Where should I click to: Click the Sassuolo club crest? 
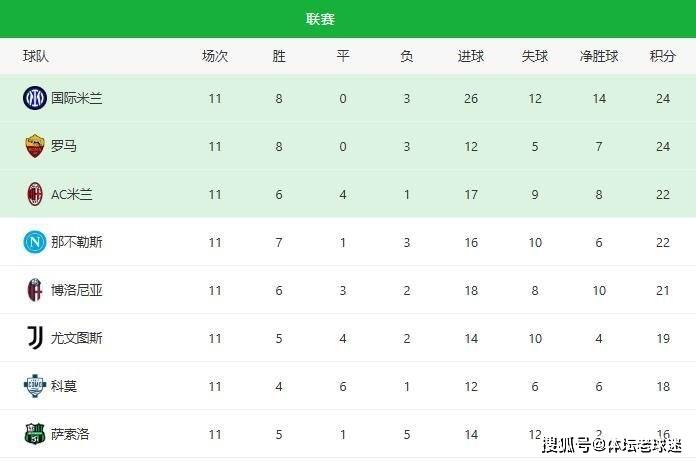coord(35,434)
